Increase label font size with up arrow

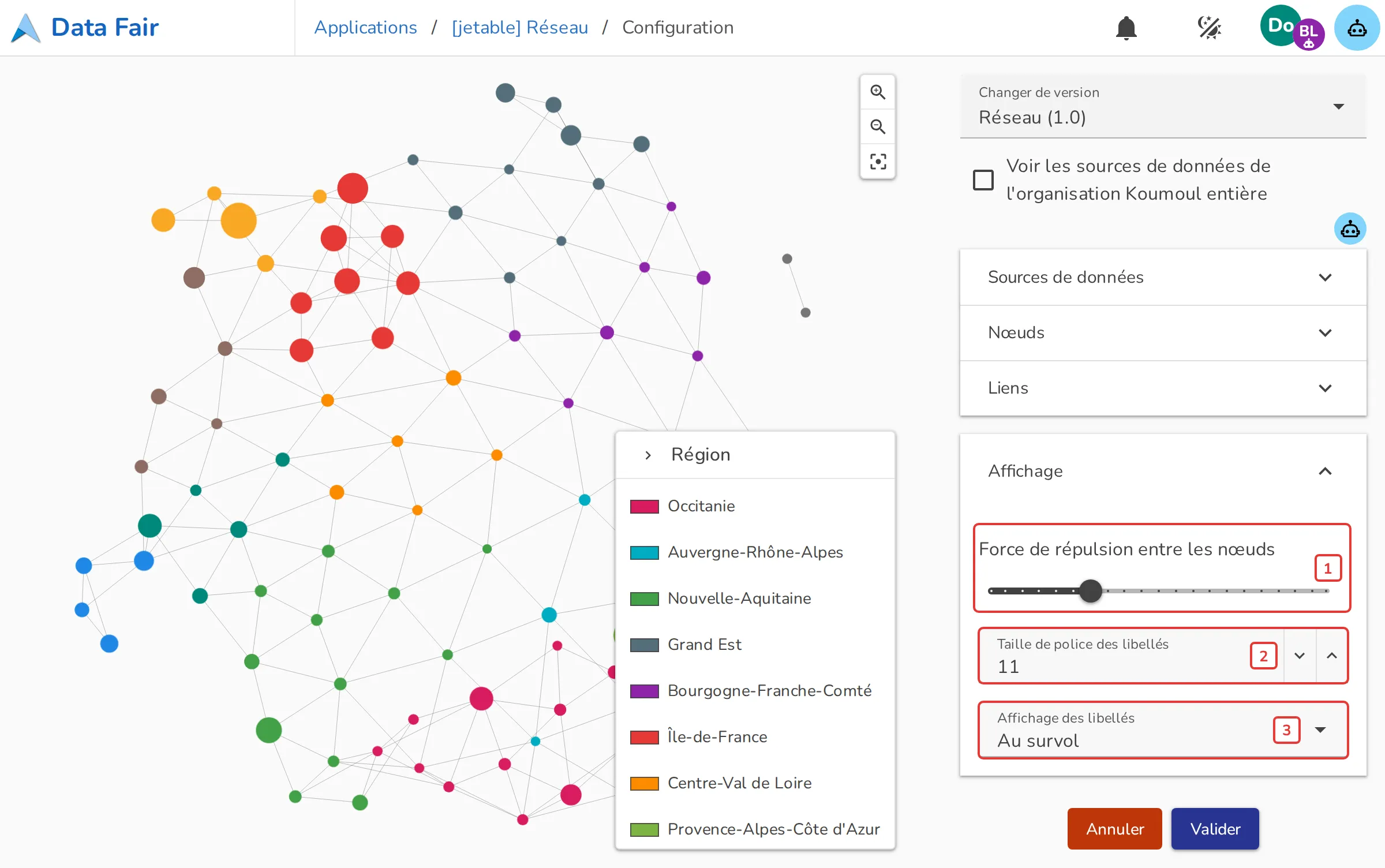point(1332,656)
